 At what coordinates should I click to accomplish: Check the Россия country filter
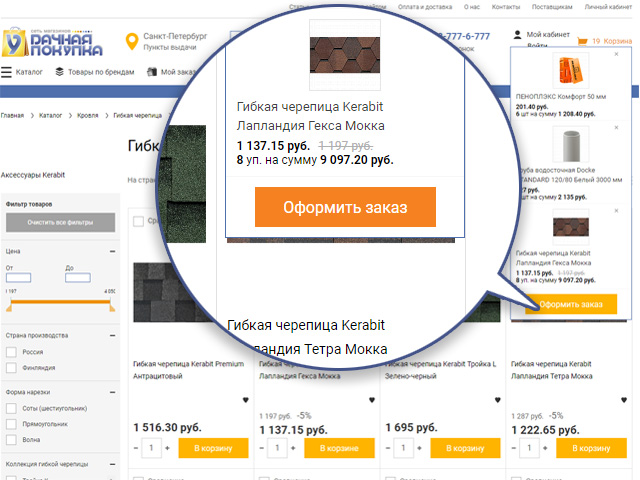[x=11, y=352]
